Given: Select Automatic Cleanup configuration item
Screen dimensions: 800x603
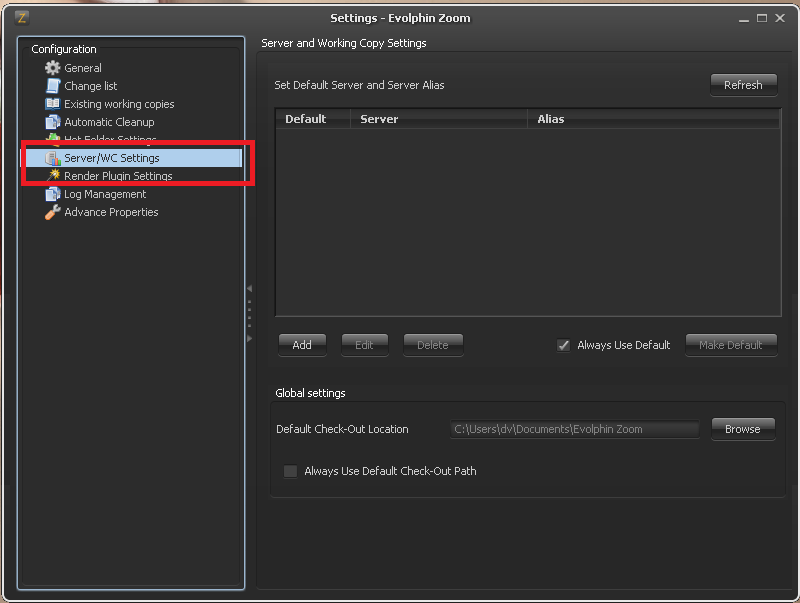Looking at the screenshot, I should [x=109, y=122].
